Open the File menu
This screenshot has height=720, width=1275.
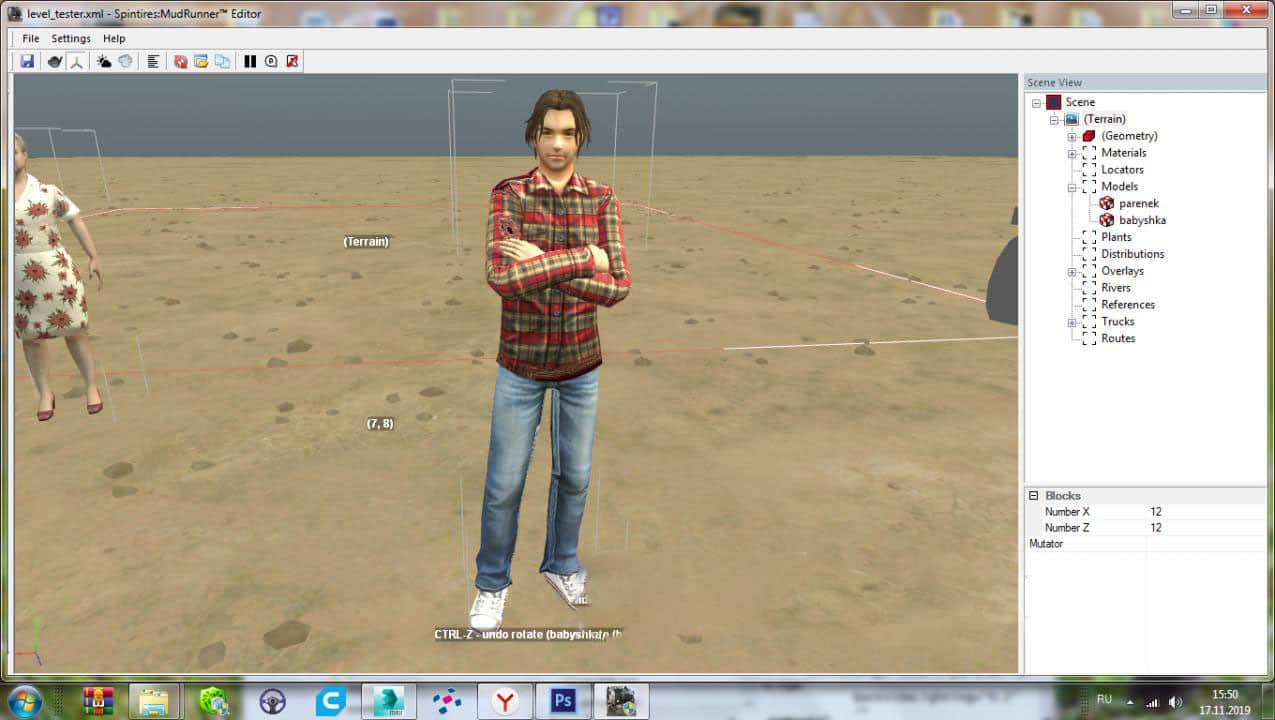(x=31, y=38)
